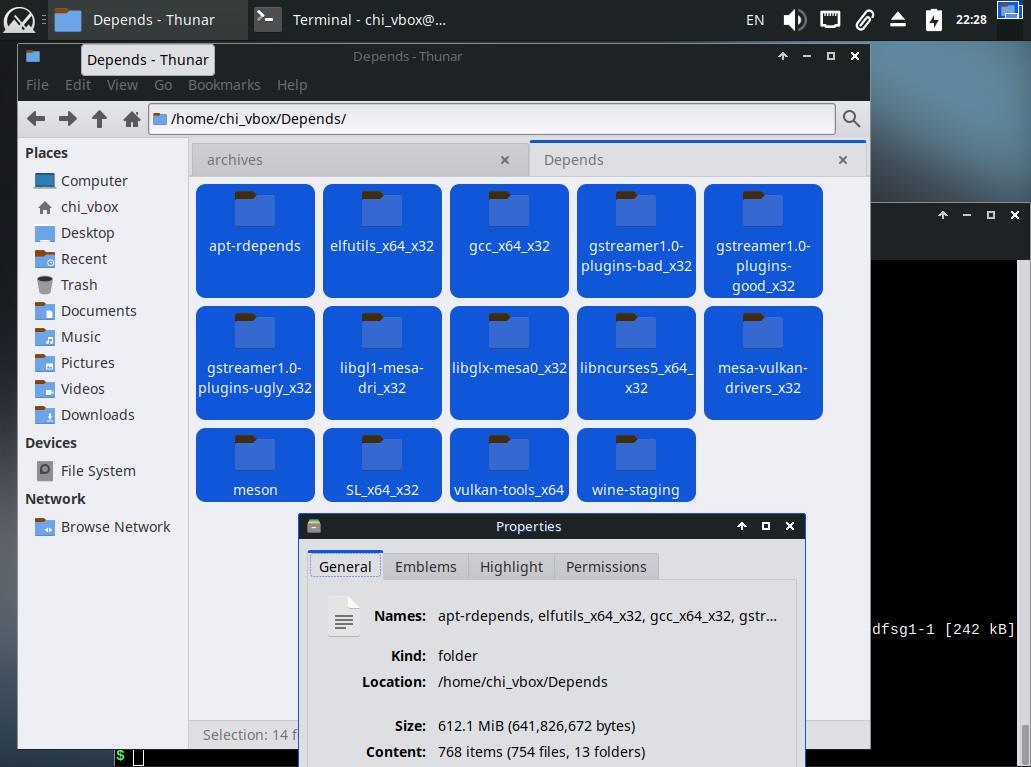Open the apt-rdepends folder
1031x767 pixels.
point(255,241)
